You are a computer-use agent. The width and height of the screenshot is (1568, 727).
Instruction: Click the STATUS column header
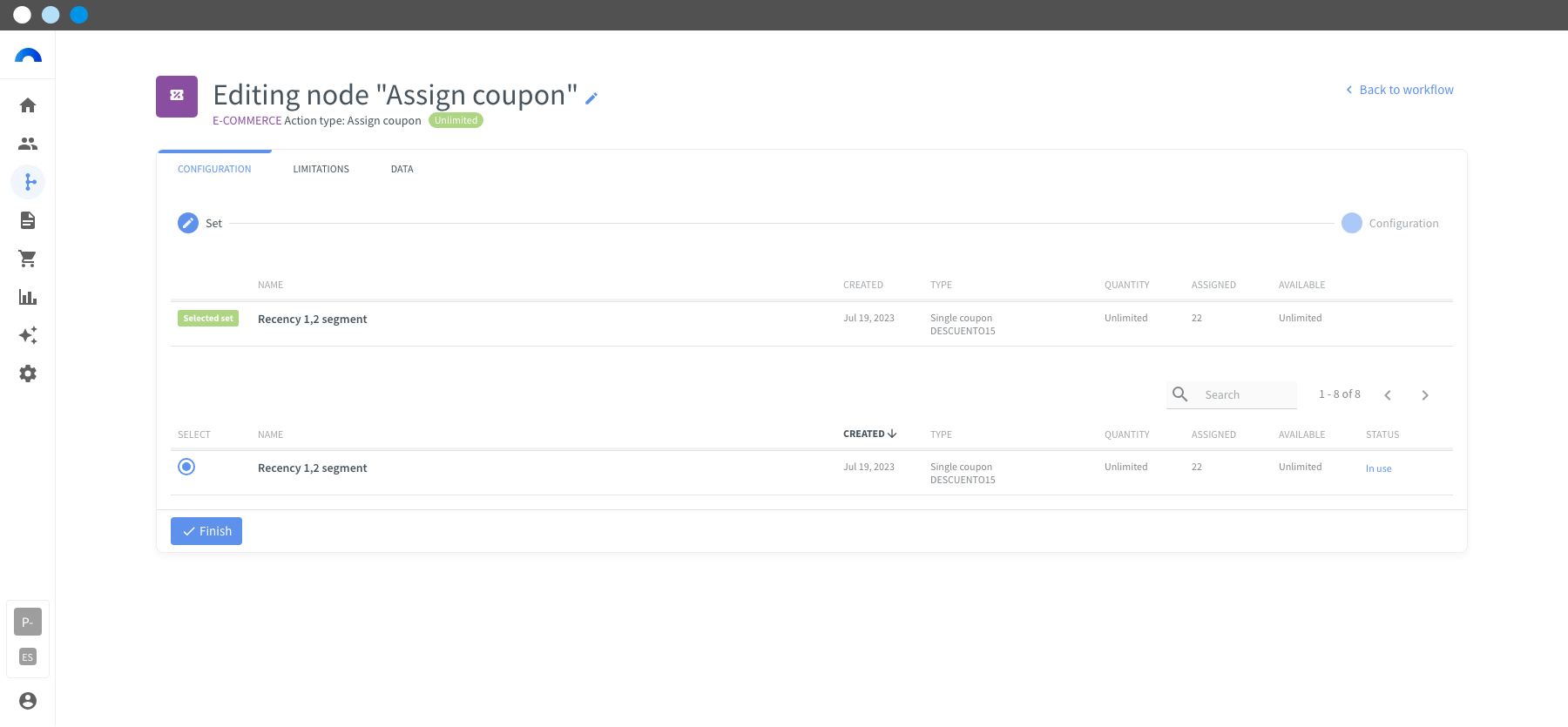click(x=1382, y=434)
